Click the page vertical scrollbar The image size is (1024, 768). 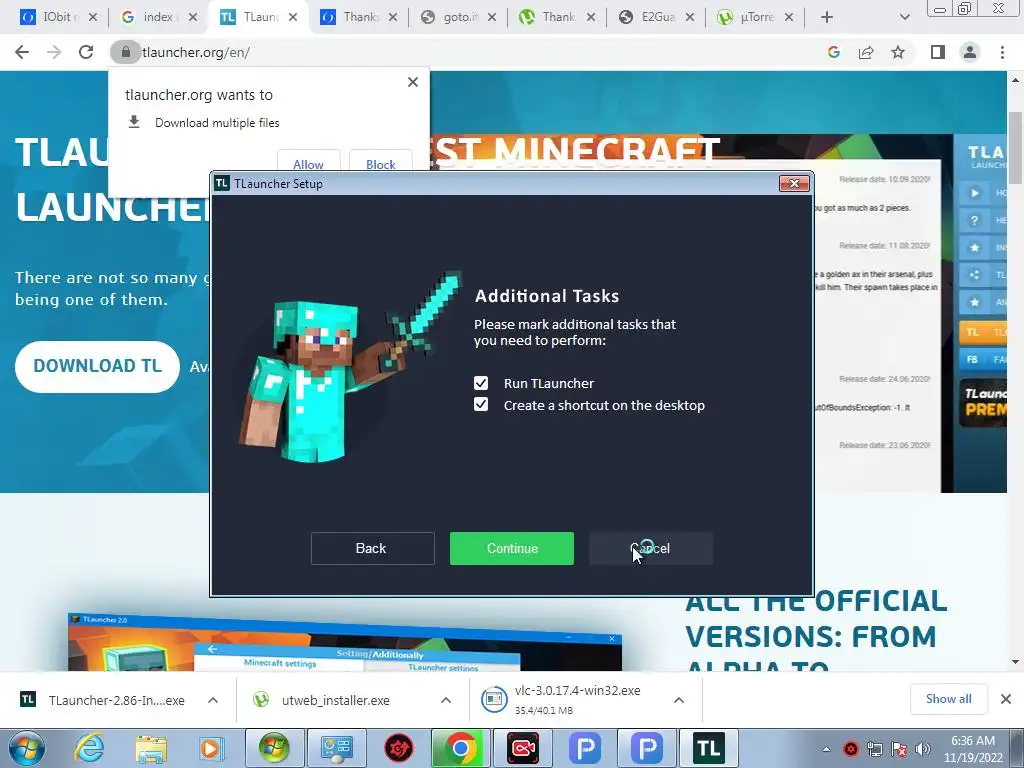click(x=1015, y=148)
